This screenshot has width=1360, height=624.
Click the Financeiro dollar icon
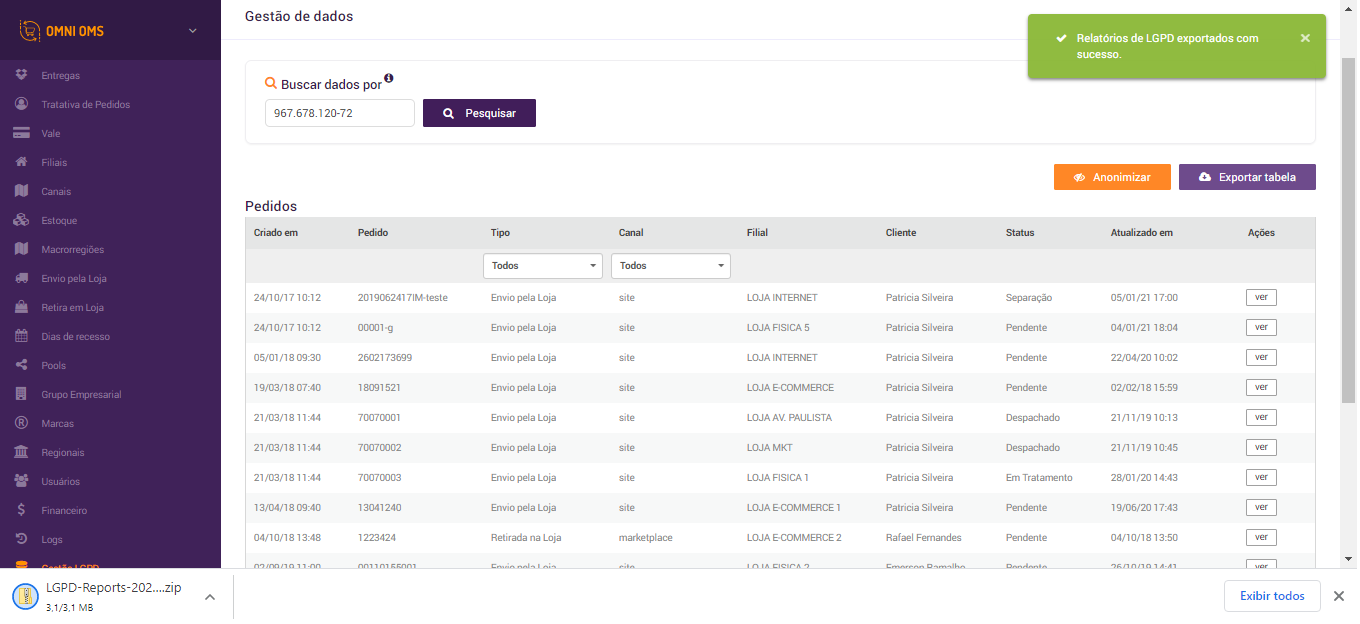21,510
